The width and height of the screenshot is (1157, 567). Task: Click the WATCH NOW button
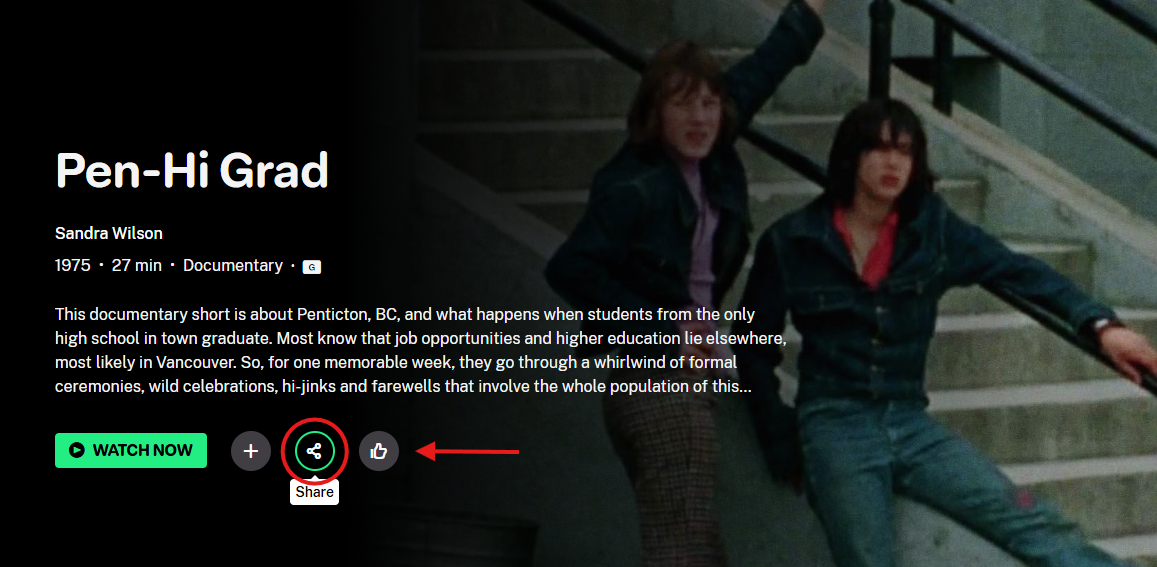[x=131, y=450]
